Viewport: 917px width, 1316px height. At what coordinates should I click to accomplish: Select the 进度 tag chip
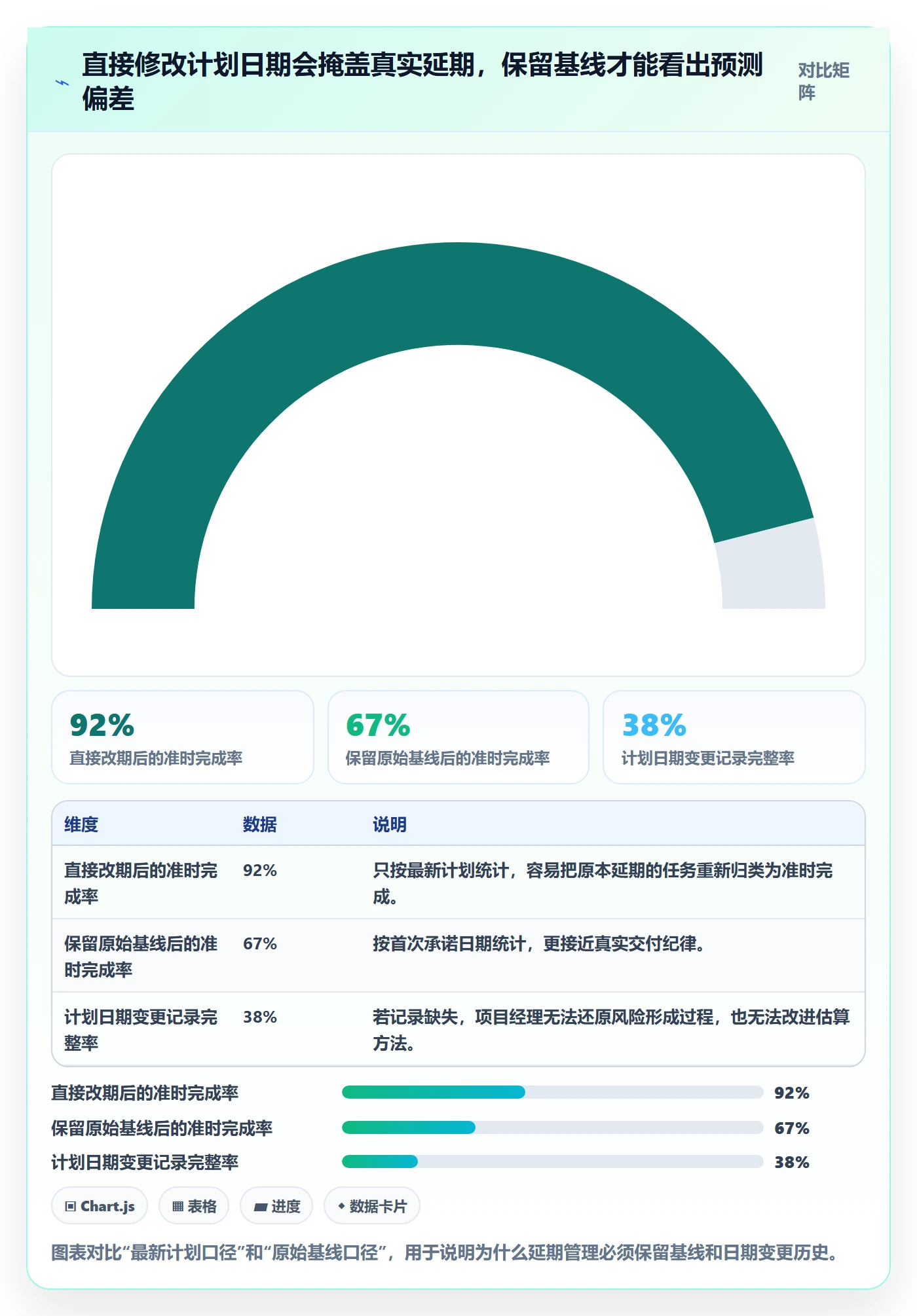coord(276,1206)
